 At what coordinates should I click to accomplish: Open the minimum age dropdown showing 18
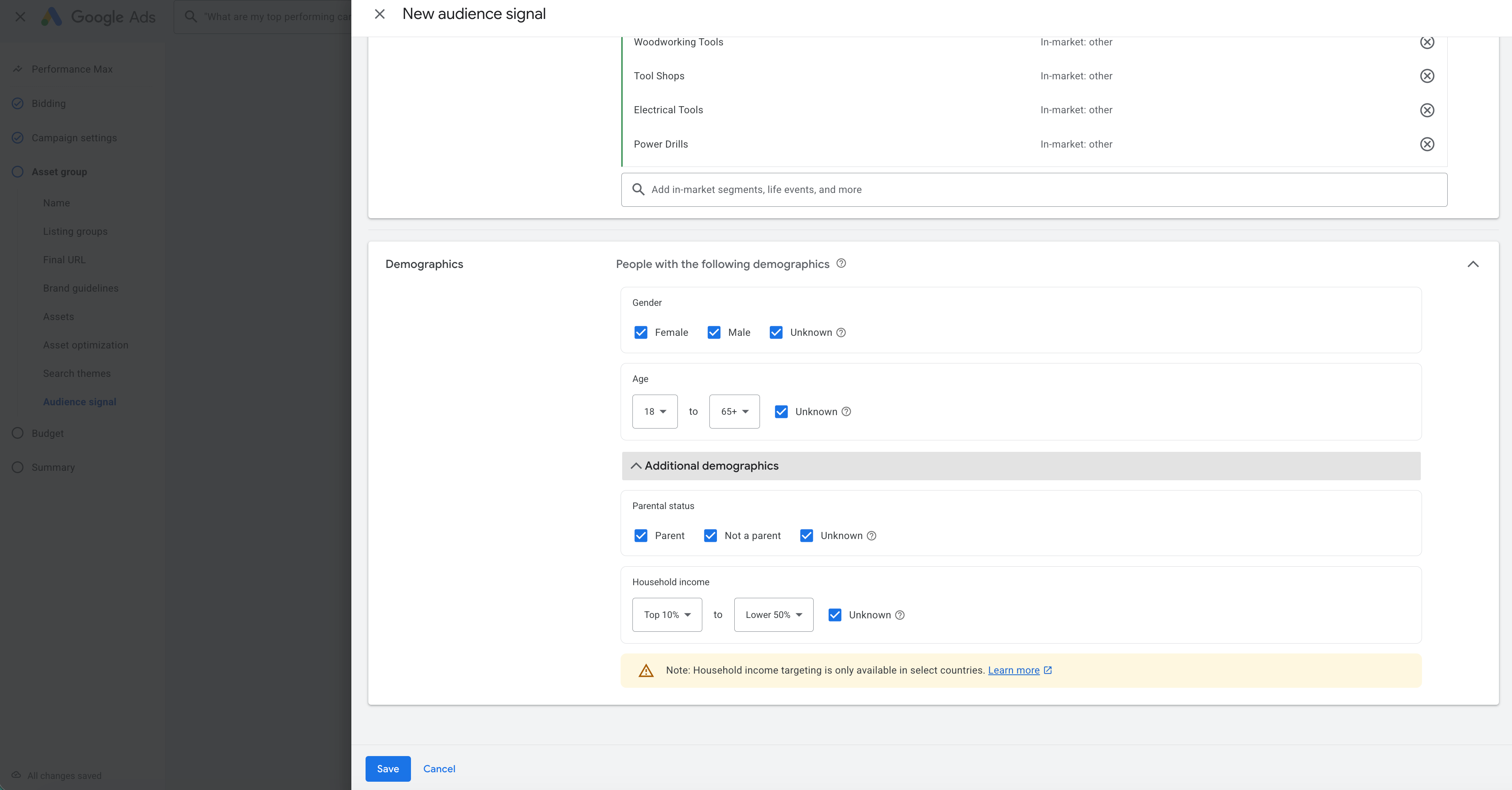coord(655,412)
